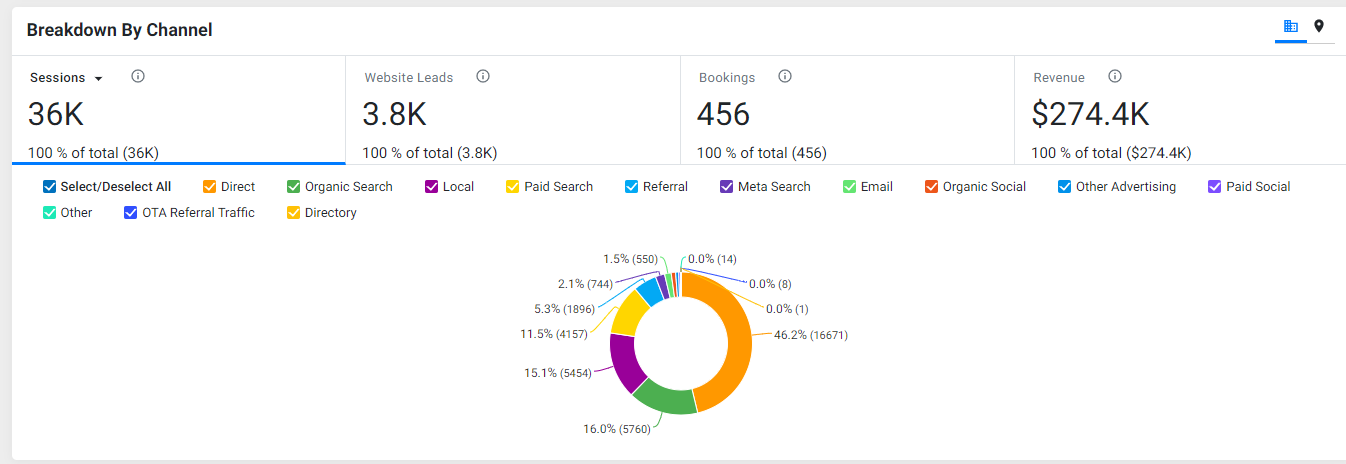1346x464 pixels.
Task: Expand the Sessions metric dropdown arrow
Action: point(98,78)
